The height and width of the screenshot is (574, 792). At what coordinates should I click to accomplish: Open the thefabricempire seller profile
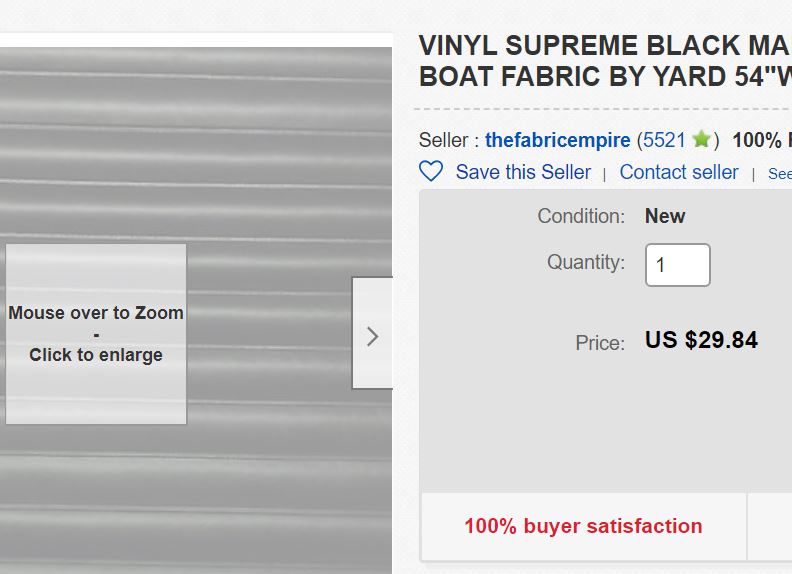[558, 140]
